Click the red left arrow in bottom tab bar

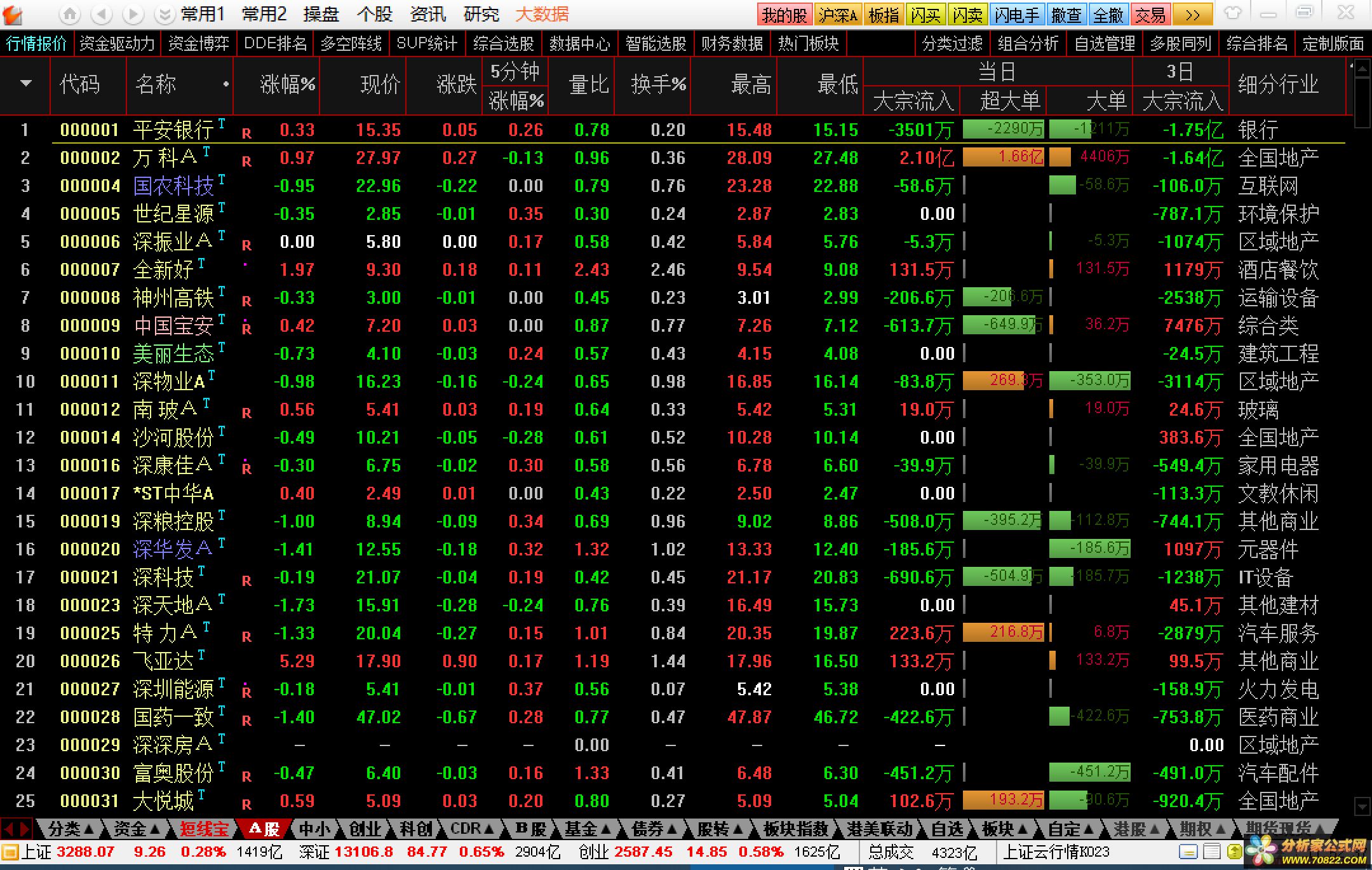coord(9,829)
